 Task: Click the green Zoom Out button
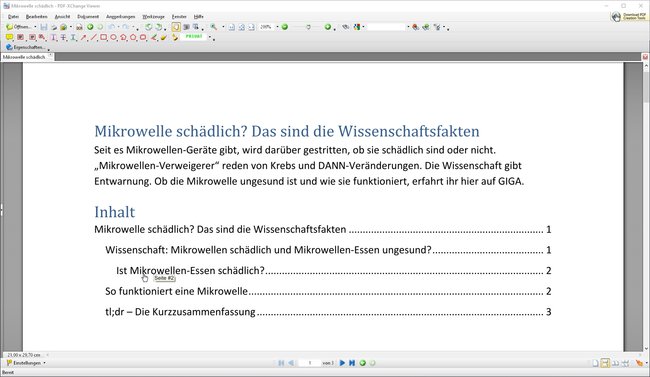click(x=285, y=27)
